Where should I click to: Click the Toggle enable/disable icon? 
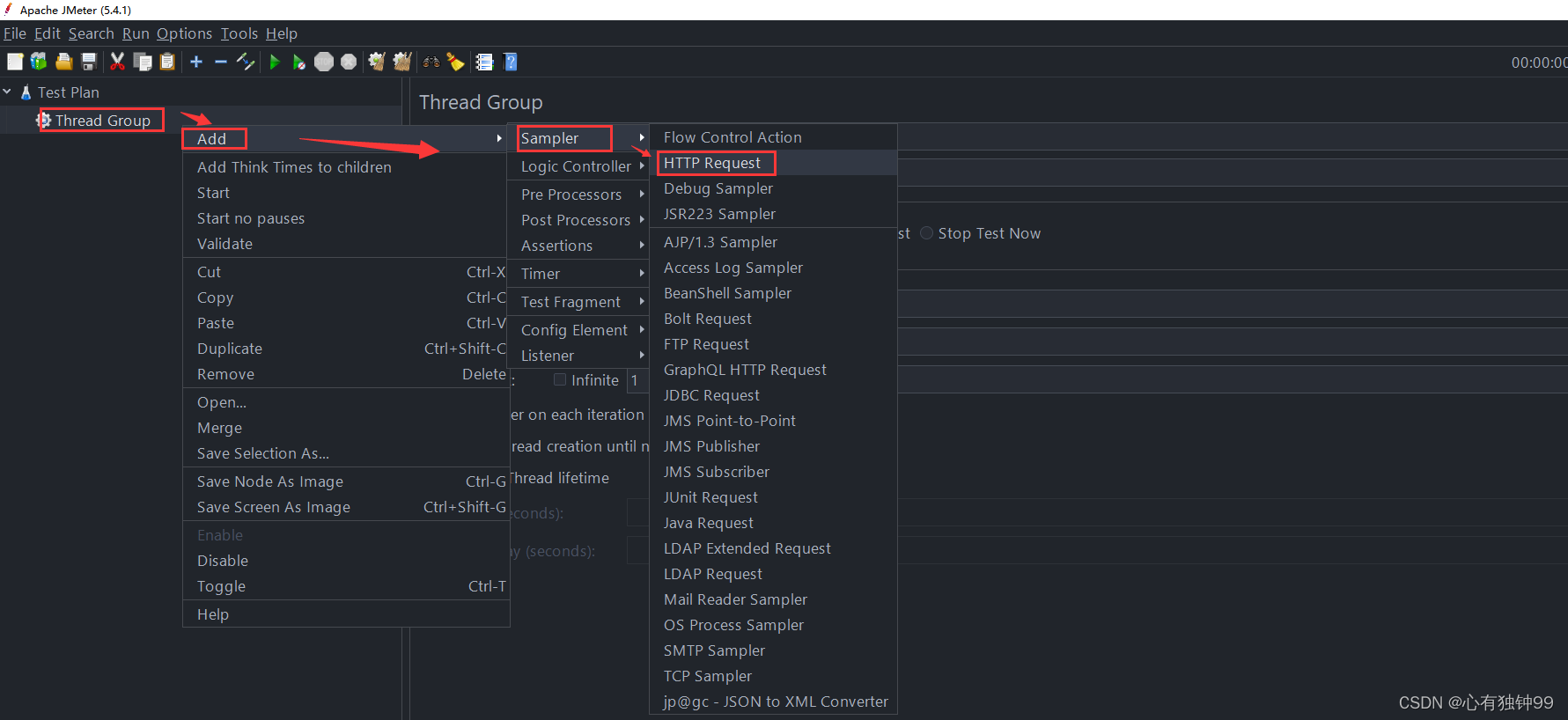246,62
